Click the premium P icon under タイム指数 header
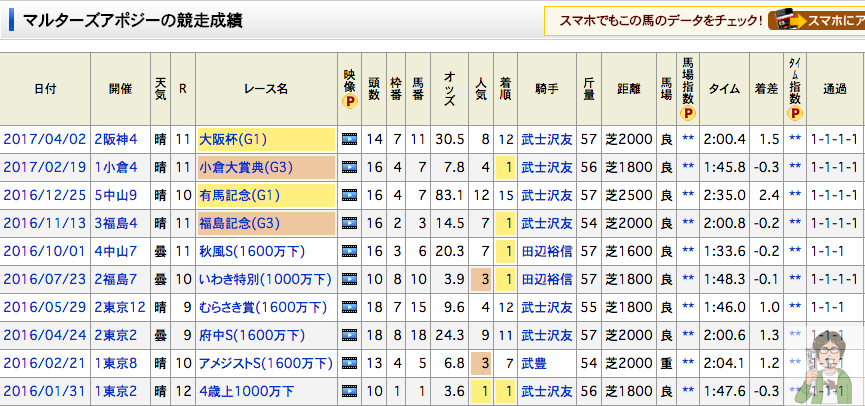This screenshot has height=406, width=865. [x=794, y=113]
